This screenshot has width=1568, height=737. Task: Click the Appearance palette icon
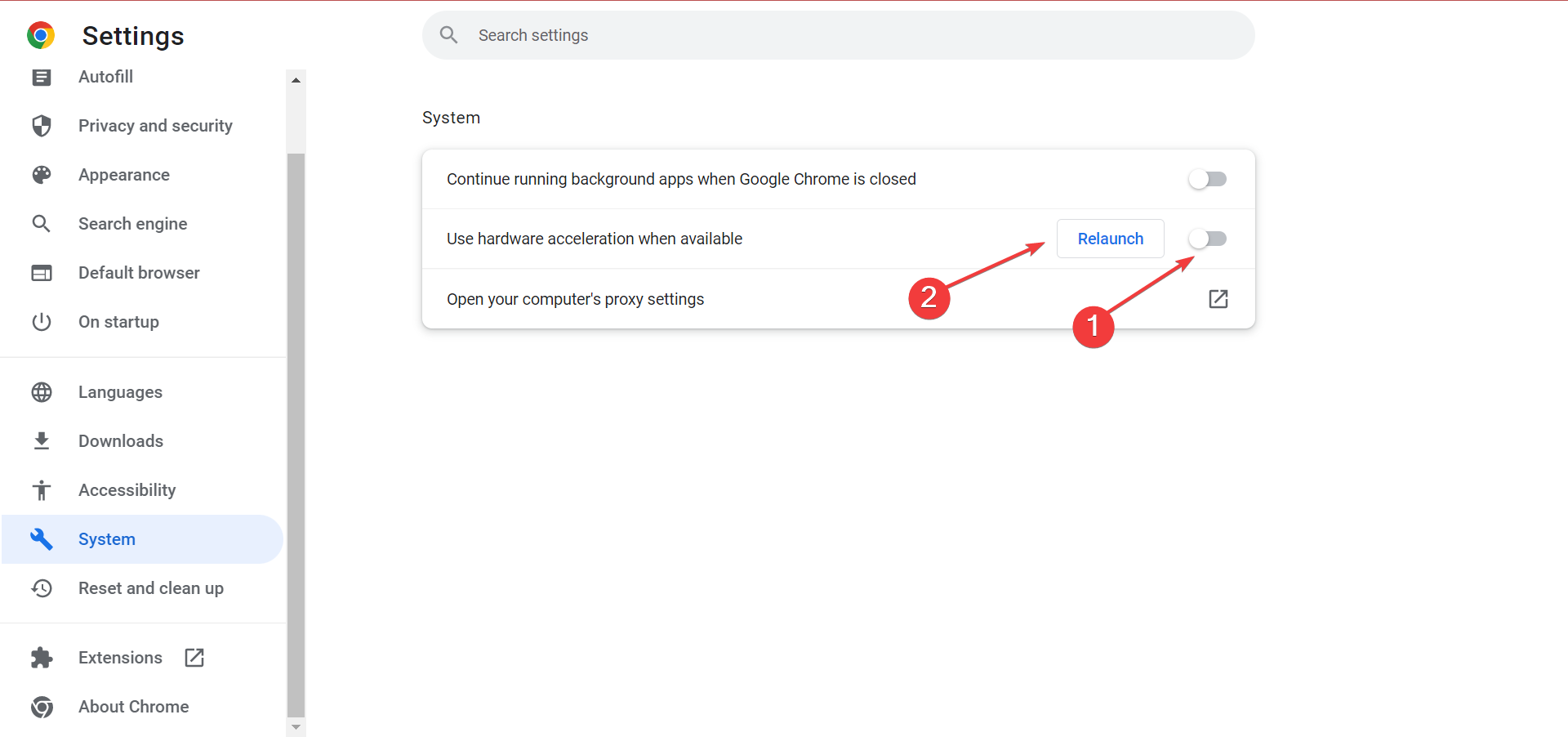[x=42, y=175]
